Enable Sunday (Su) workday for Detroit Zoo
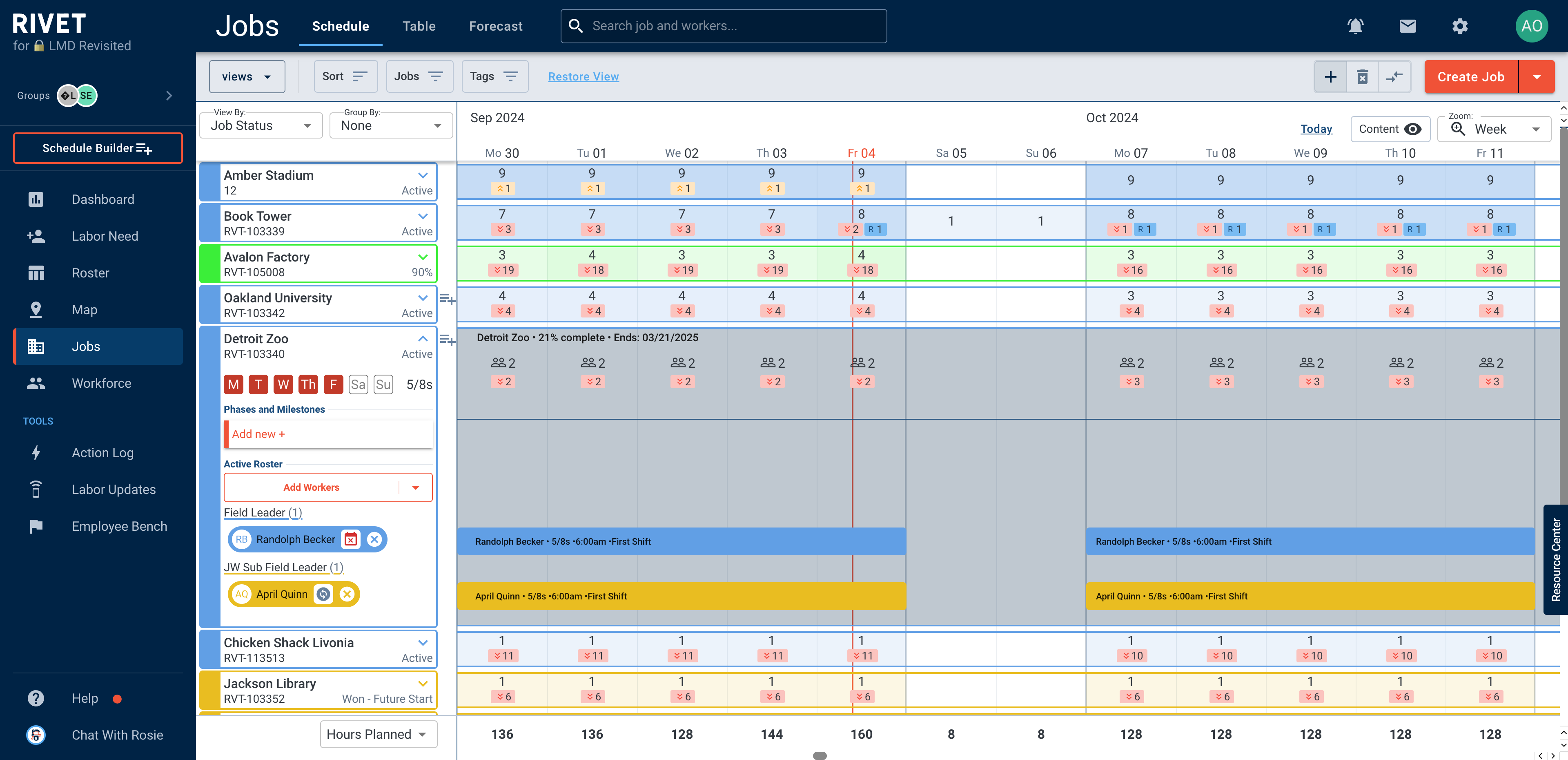The width and height of the screenshot is (1568, 760). [383, 384]
